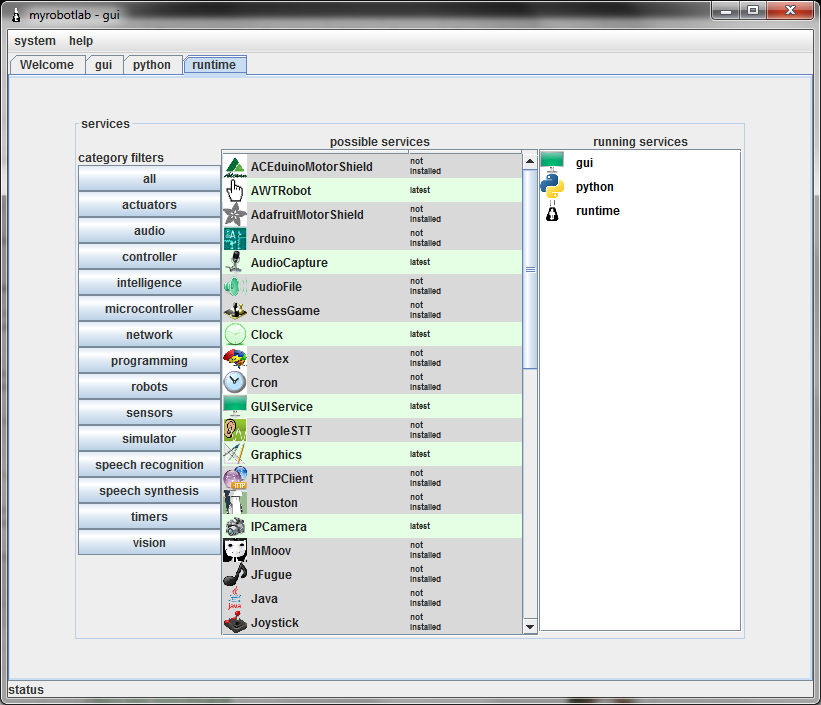Viewport: 821px width, 705px height.
Task: Select gui in running services
Action: click(x=584, y=163)
